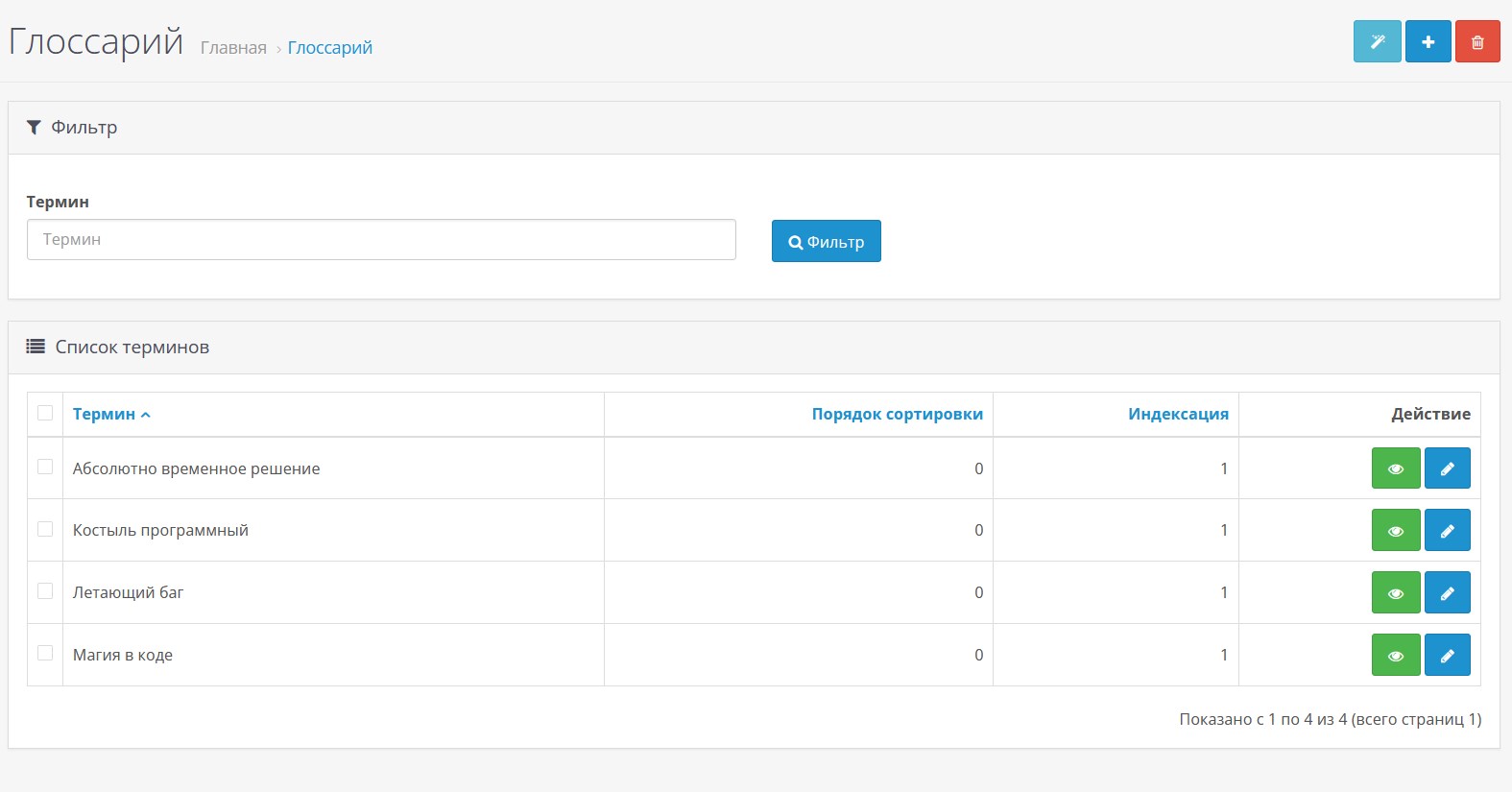The image size is (1512, 792).
Task: View 'Магия в коде' using eye icon
Action: (x=1396, y=656)
